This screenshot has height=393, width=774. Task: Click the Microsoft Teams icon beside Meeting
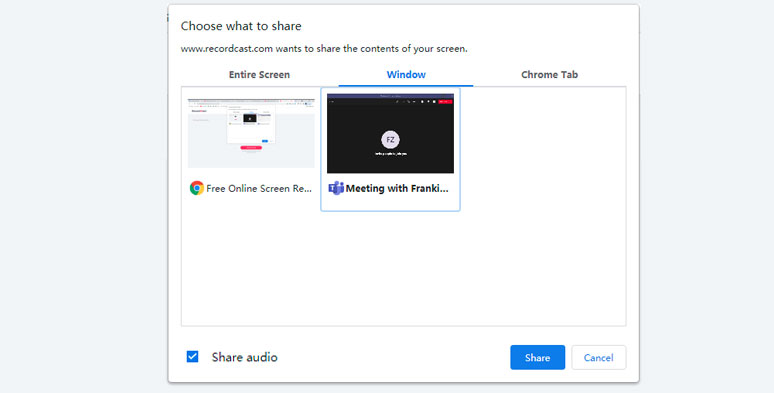(336, 188)
